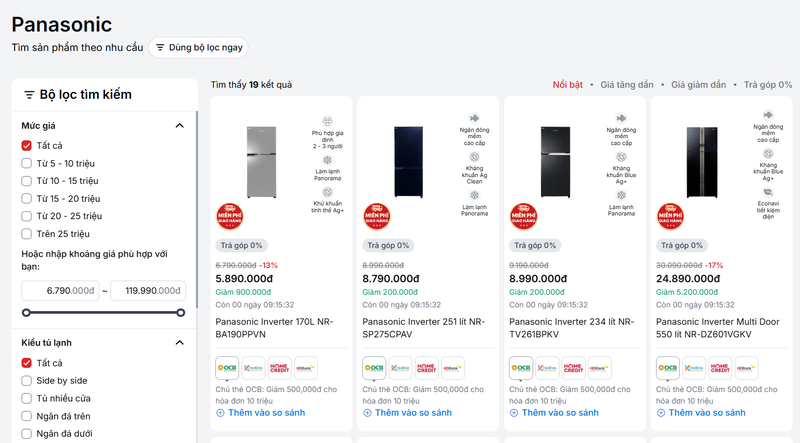This screenshot has height=443, width=800.
Task: Collapse the Kiểu tủ lạnh section
Action: [x=180, y=342]
